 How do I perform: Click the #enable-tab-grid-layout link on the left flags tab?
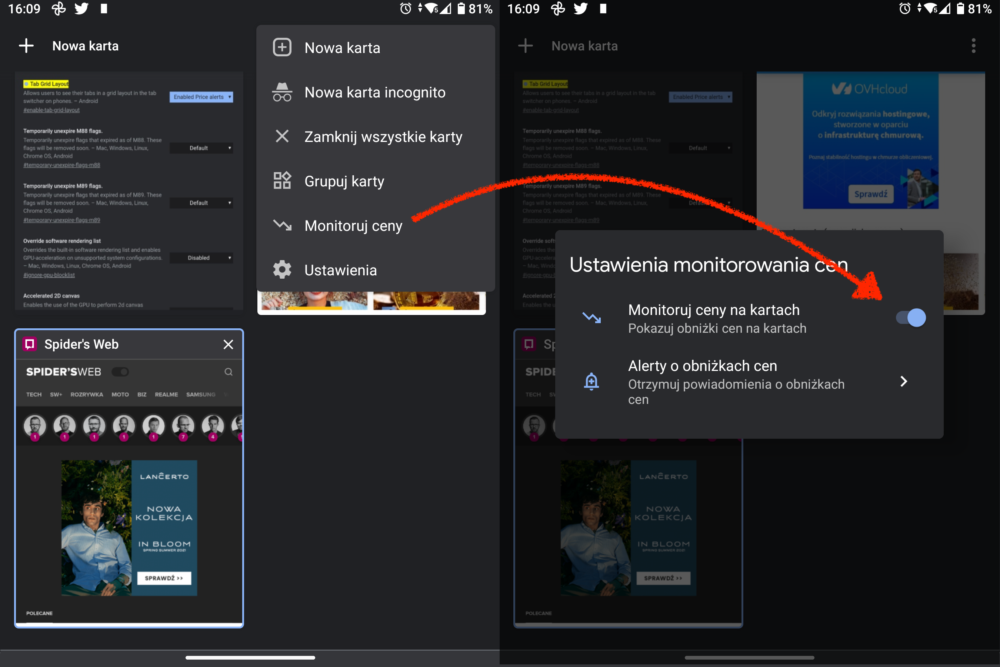(x=52, y=110)
